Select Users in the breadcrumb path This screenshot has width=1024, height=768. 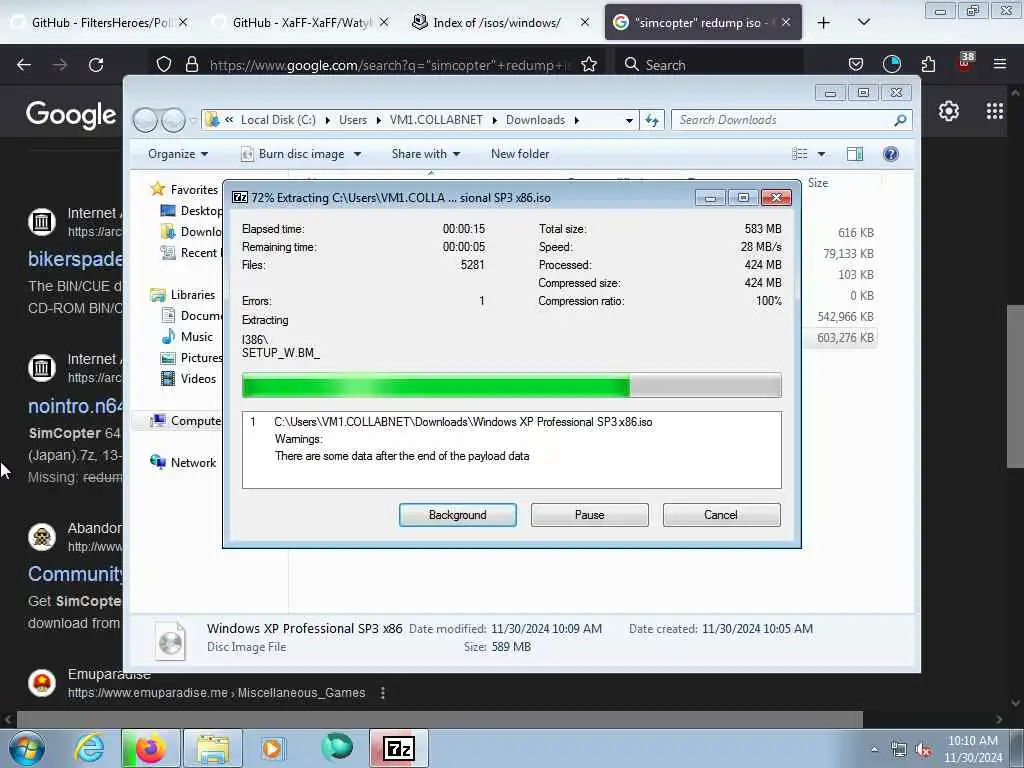[353, 120]
